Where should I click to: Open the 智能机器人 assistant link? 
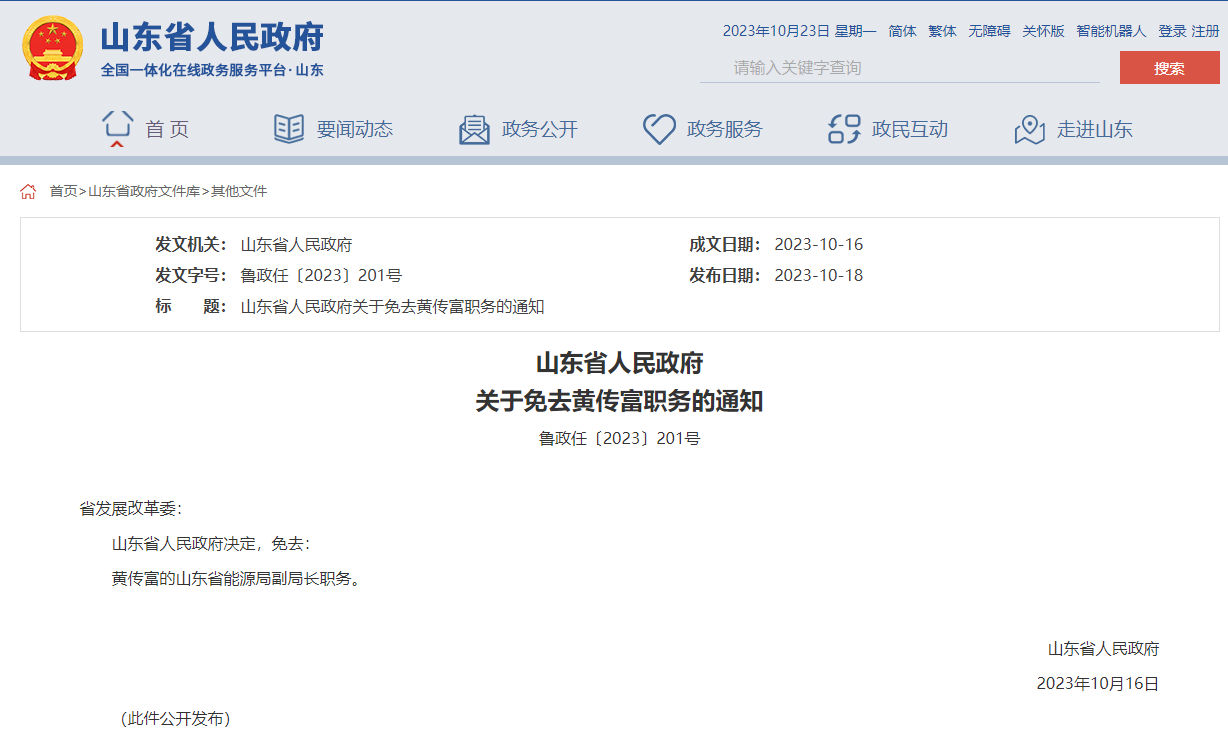coord(1111,31)
